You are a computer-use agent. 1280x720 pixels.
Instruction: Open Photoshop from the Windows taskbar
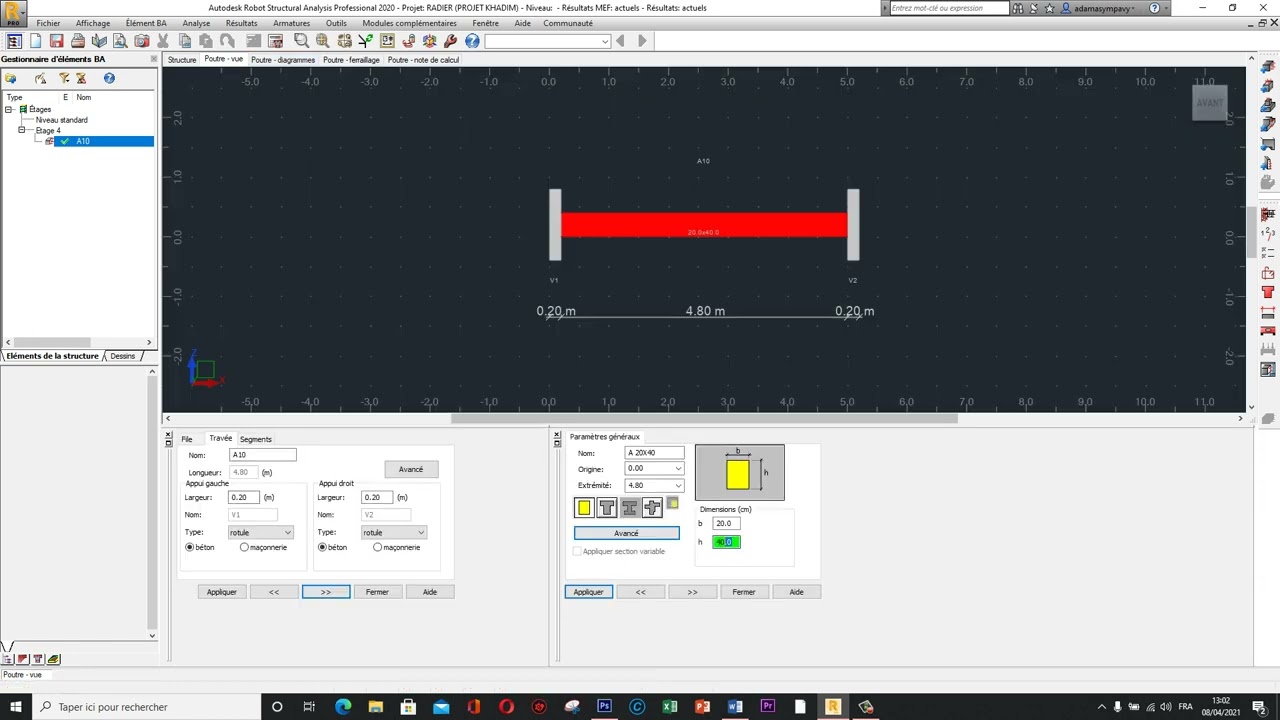[604, 707]
